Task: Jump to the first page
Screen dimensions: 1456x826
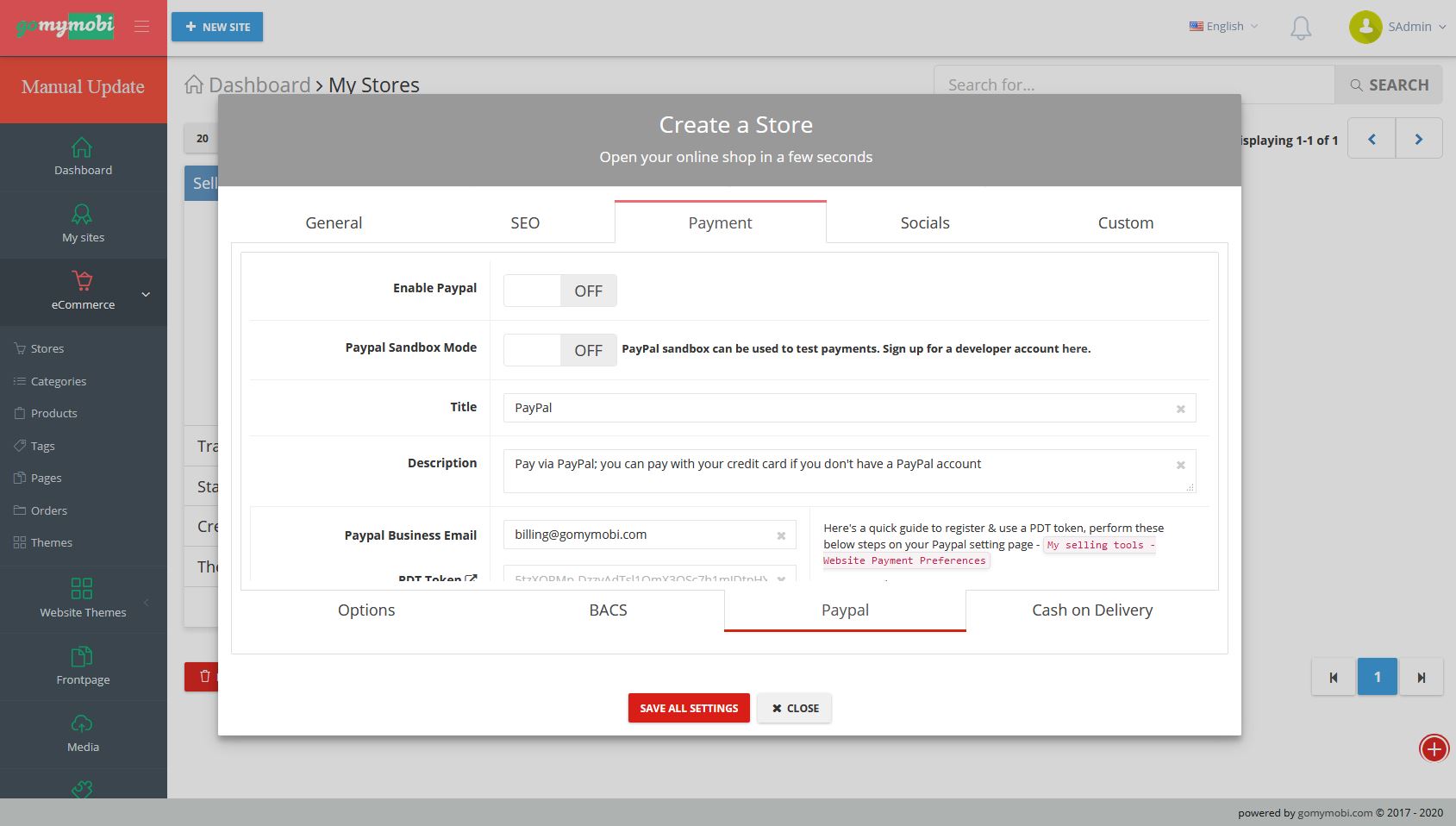Action: (1334, 677)
